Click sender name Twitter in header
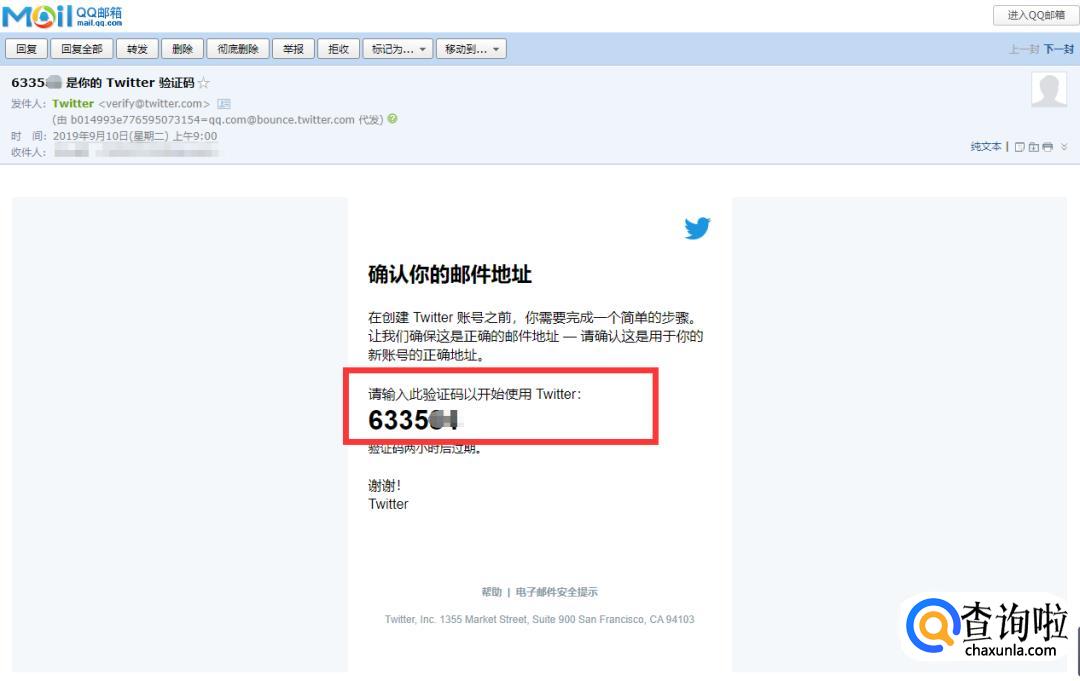 point(73,104)
